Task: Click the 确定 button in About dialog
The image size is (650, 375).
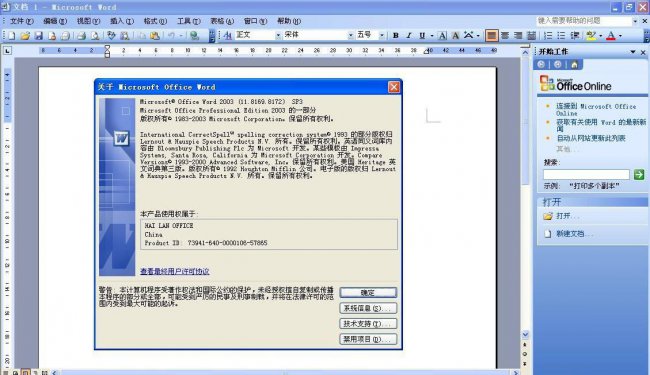Action: [x=368, y=293]
